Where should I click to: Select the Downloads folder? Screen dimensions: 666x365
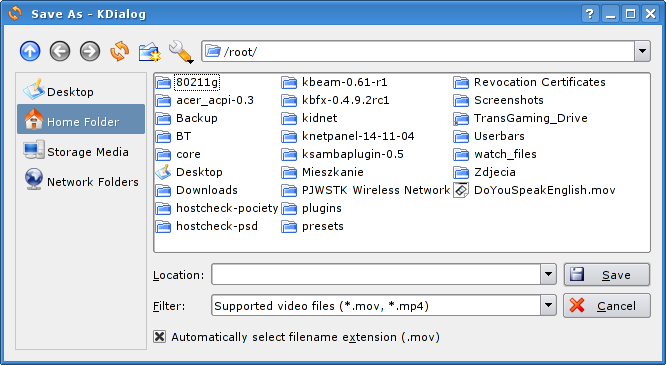[196, 190]
